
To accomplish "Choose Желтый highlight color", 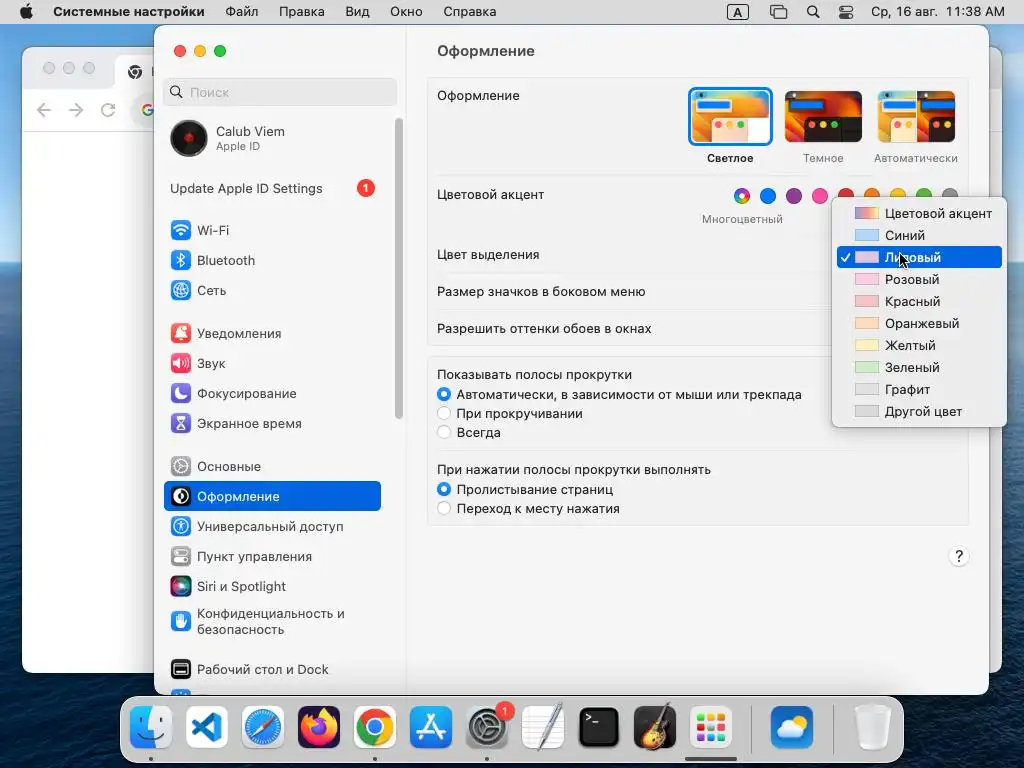I will click(919, 345).
